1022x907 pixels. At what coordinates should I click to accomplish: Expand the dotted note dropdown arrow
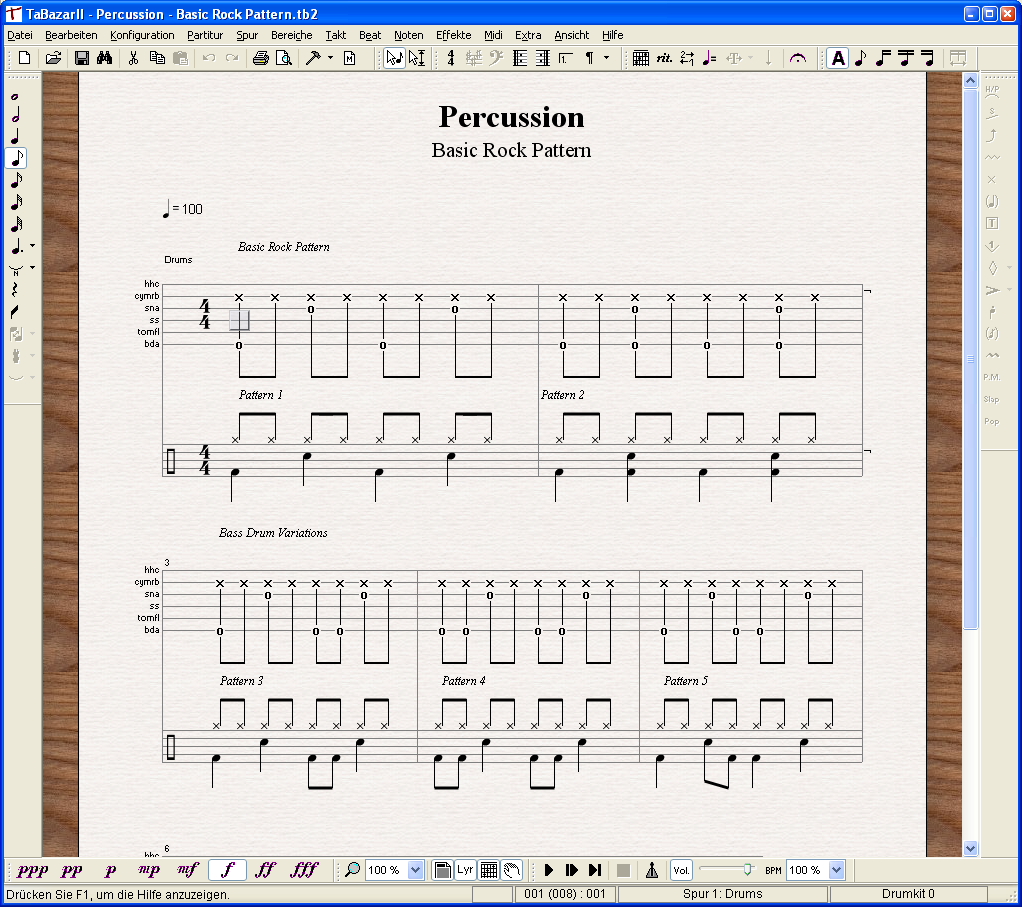coord(33,246)
